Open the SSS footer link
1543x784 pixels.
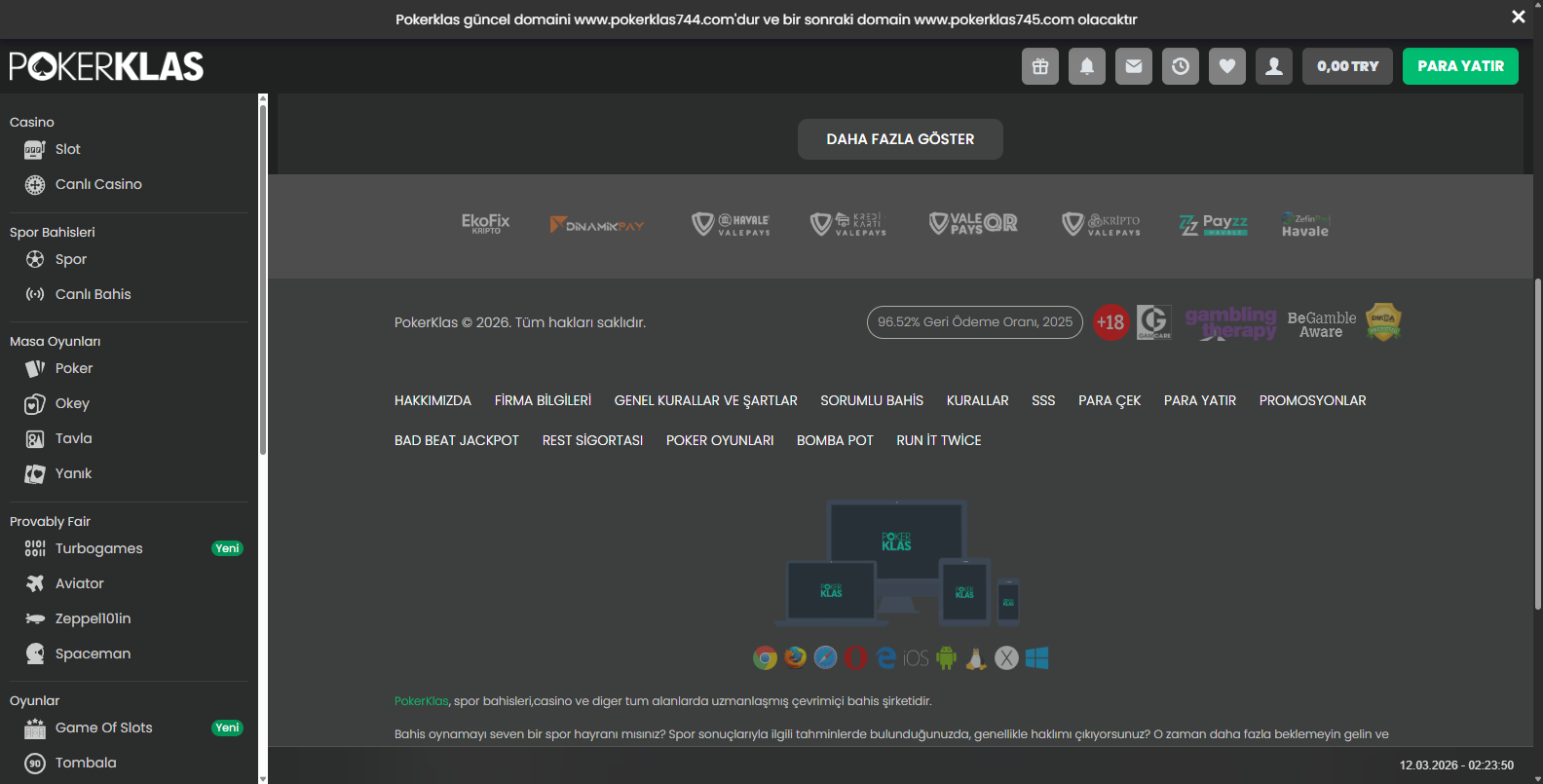(1043, 400)
